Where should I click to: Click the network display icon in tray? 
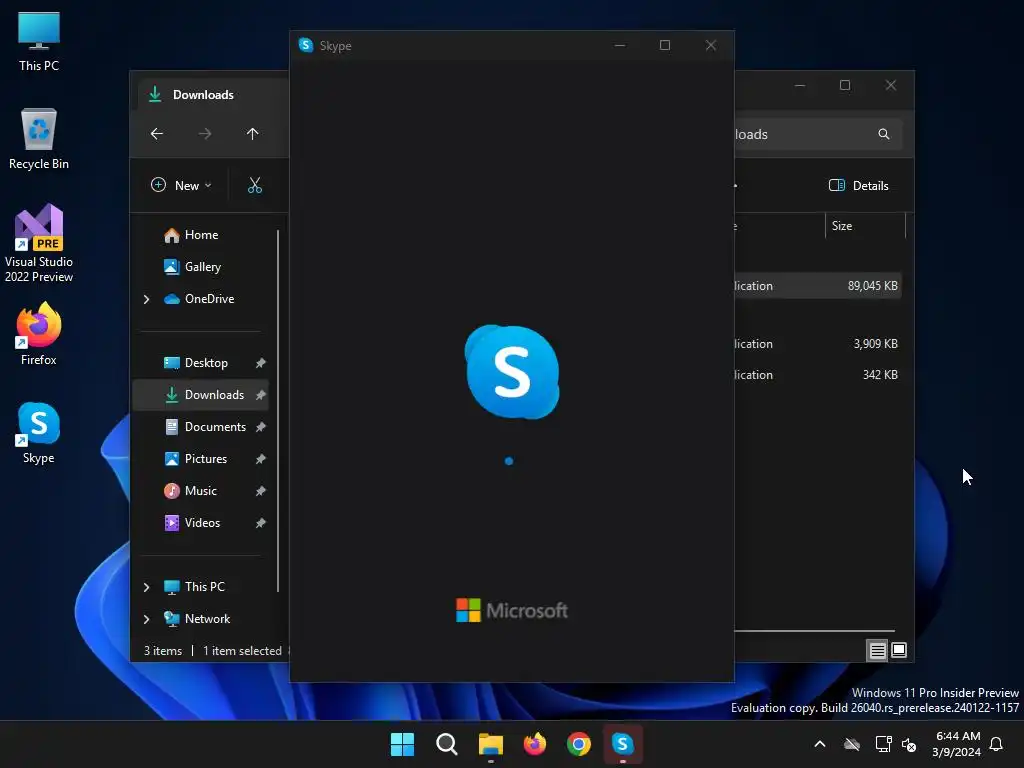click(x=883, y=744)
